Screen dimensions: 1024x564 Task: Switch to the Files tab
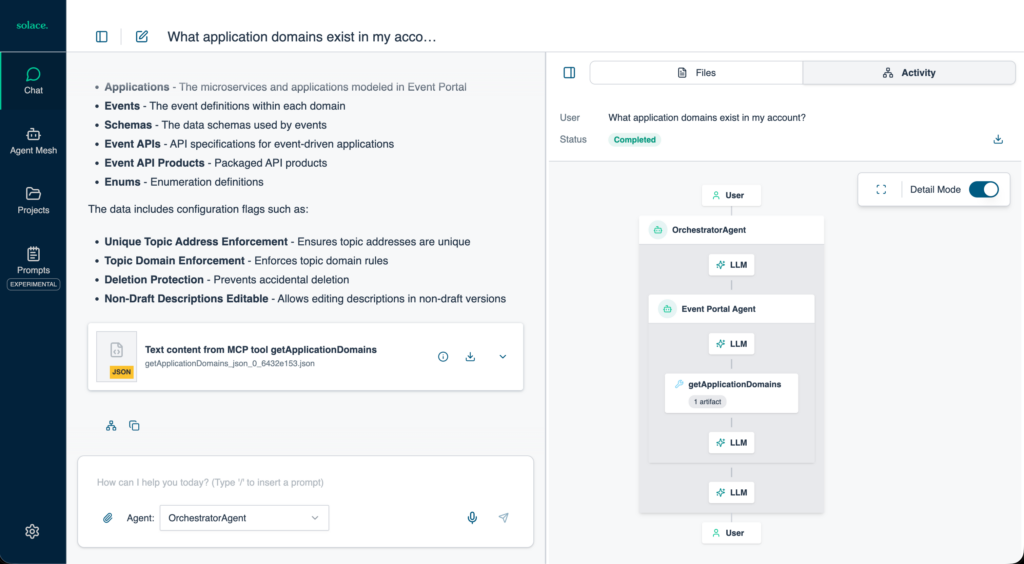[696, 73]
